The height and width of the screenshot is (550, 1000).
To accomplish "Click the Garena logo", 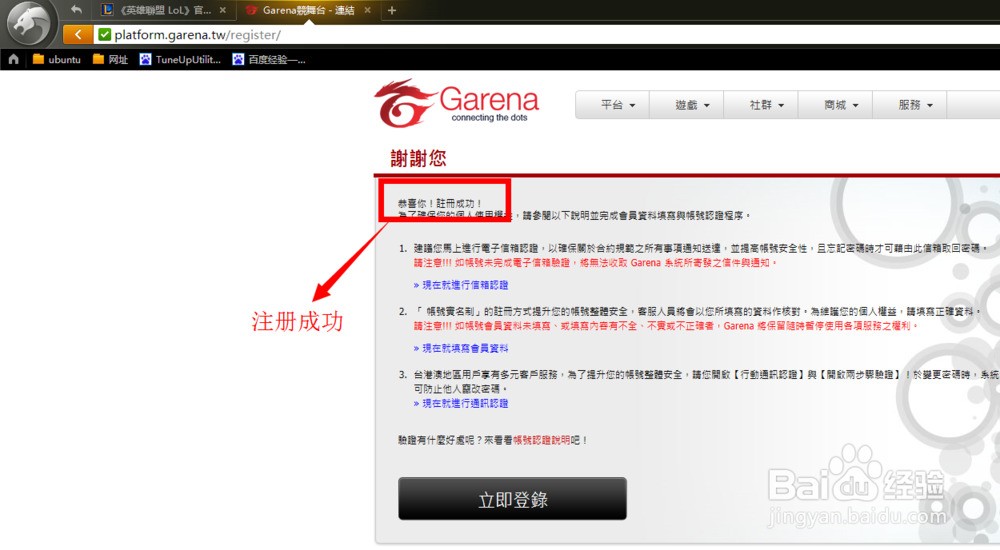I will click(x=457, y=103).
